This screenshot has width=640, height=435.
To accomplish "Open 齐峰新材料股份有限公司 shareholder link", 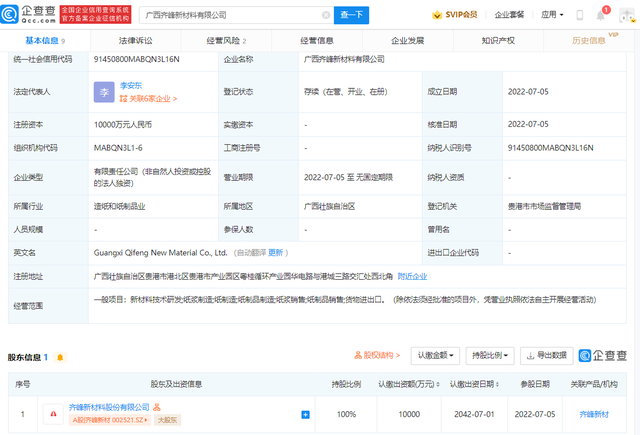I will pyautogui.click(x=108, y=407).
